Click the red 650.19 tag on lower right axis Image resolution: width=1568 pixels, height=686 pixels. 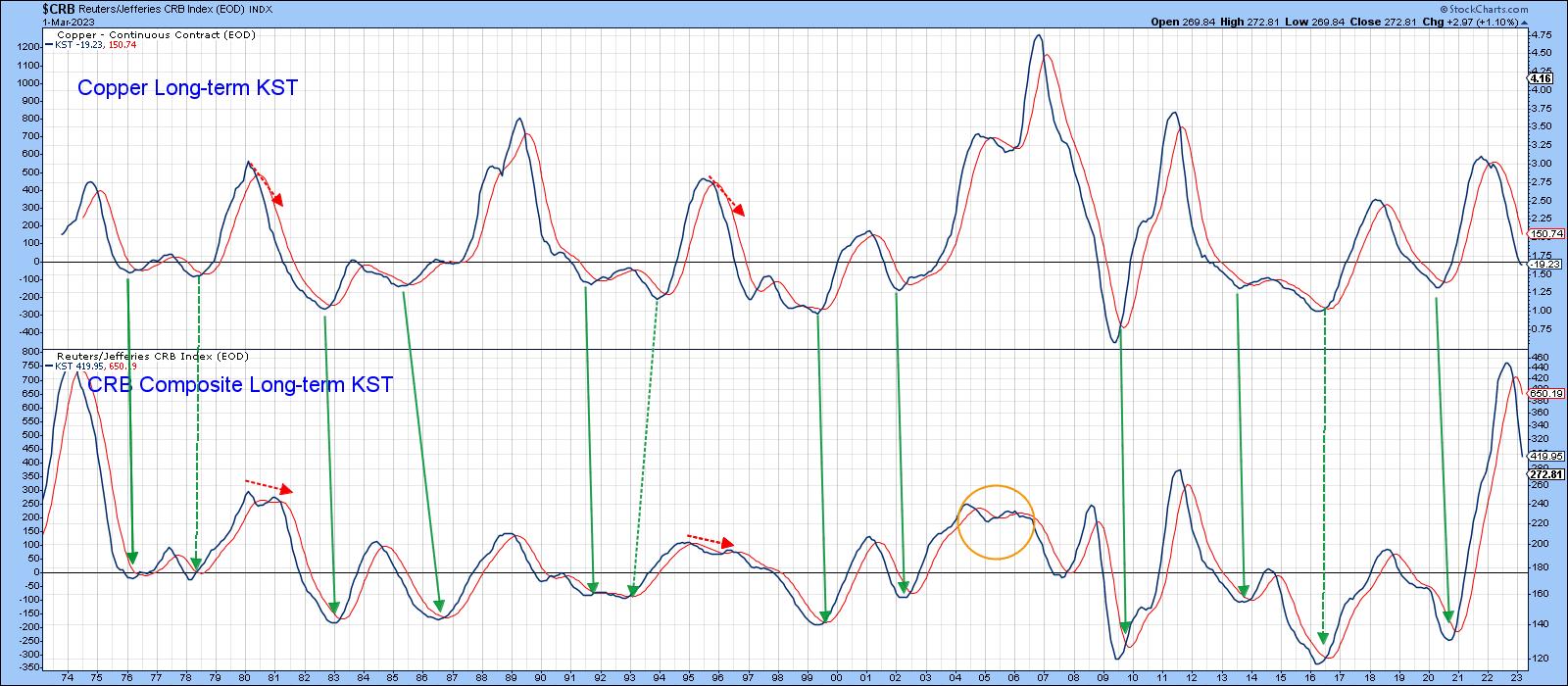coord(1544,393)
